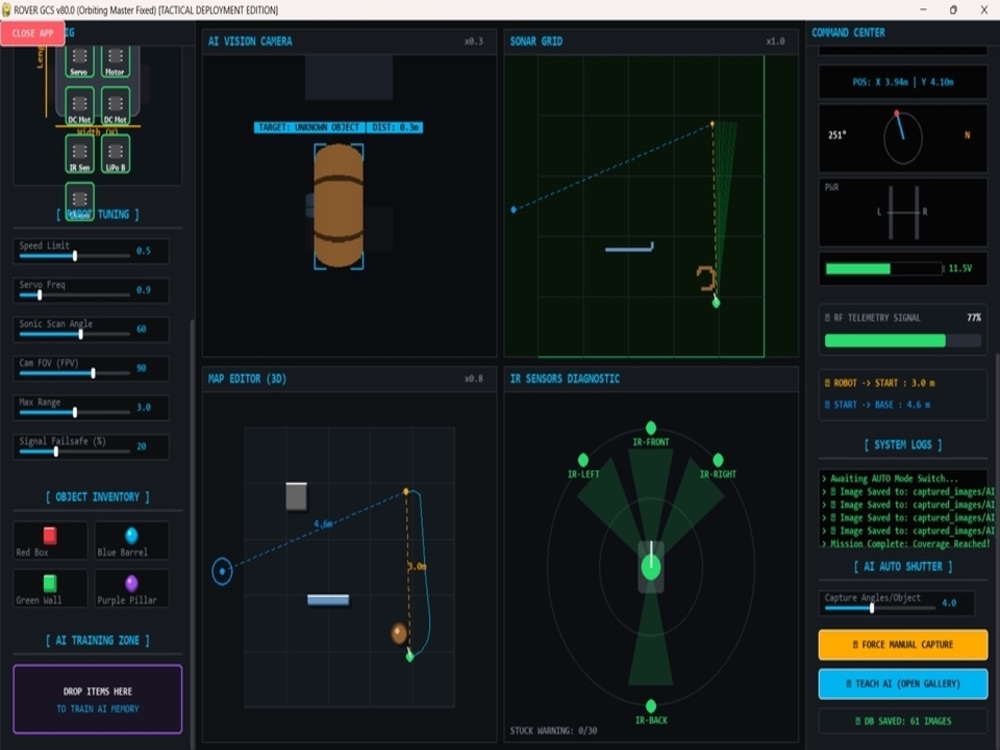The height and width of the screenshot is (750, 1000).
Task: Pick the Green Wall inventory item
Action: tap(50, 588)
